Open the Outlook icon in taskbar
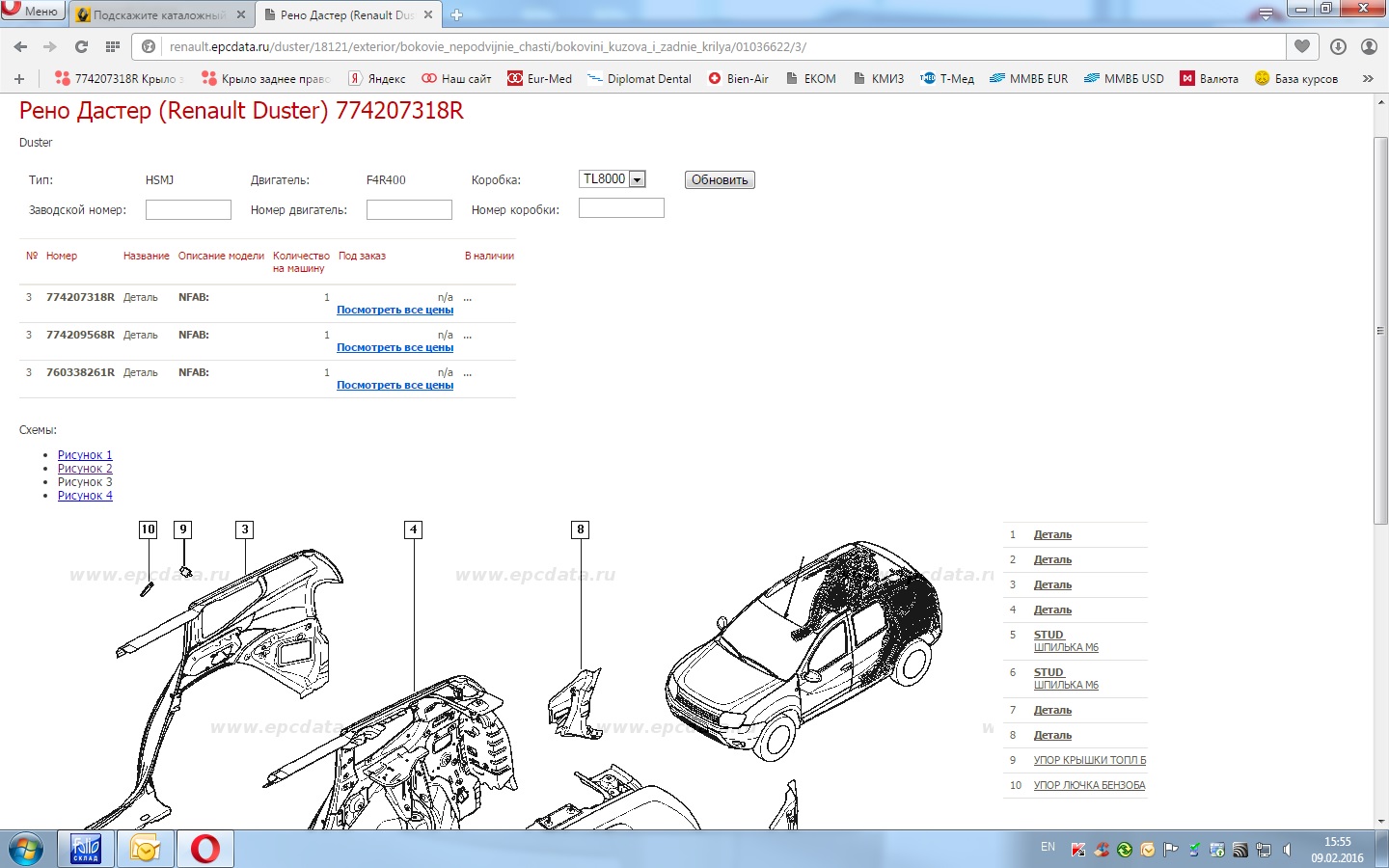The image size is (1389, 868). [x=146, y=849]
